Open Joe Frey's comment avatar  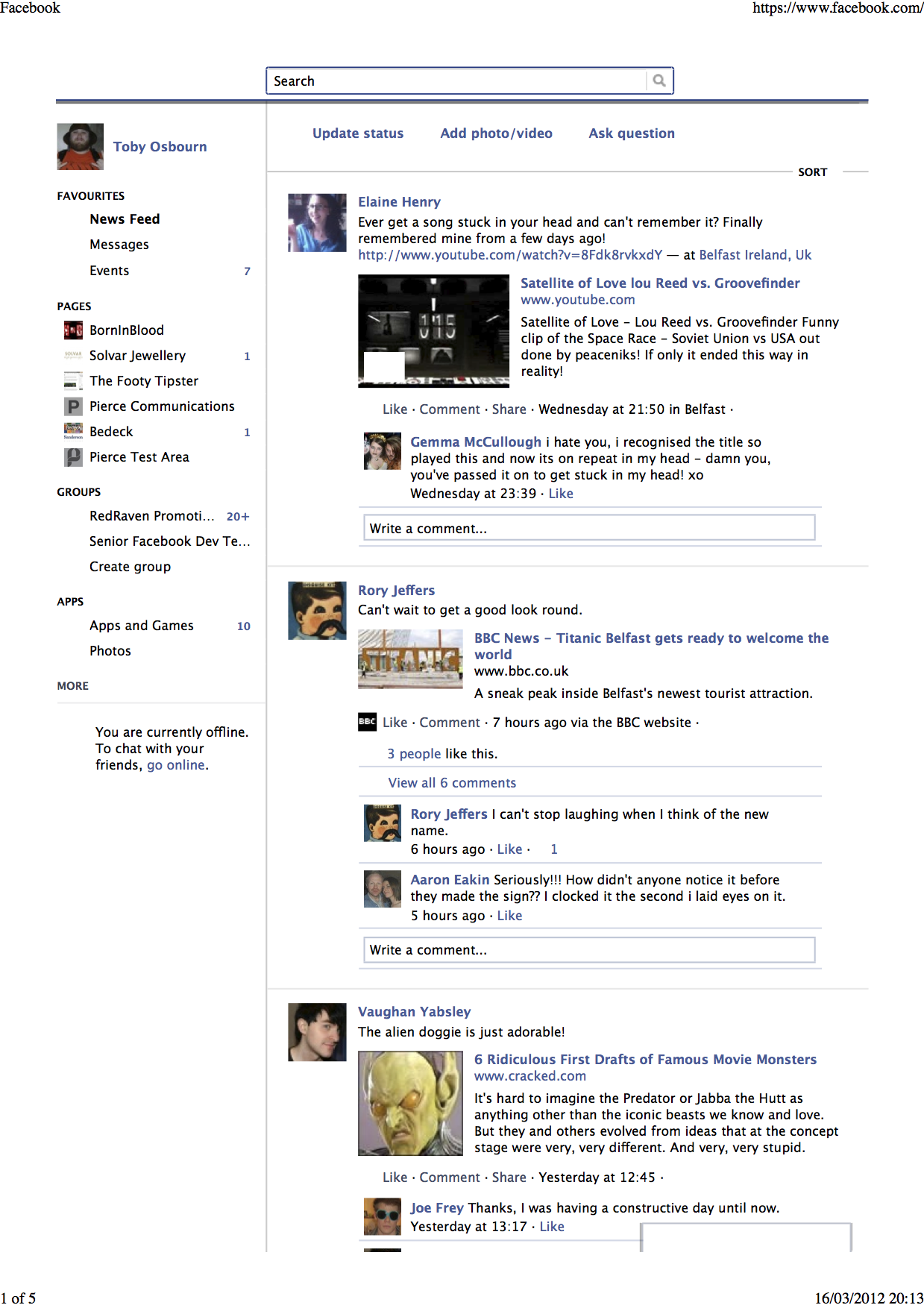click(x=383, y=1216)
